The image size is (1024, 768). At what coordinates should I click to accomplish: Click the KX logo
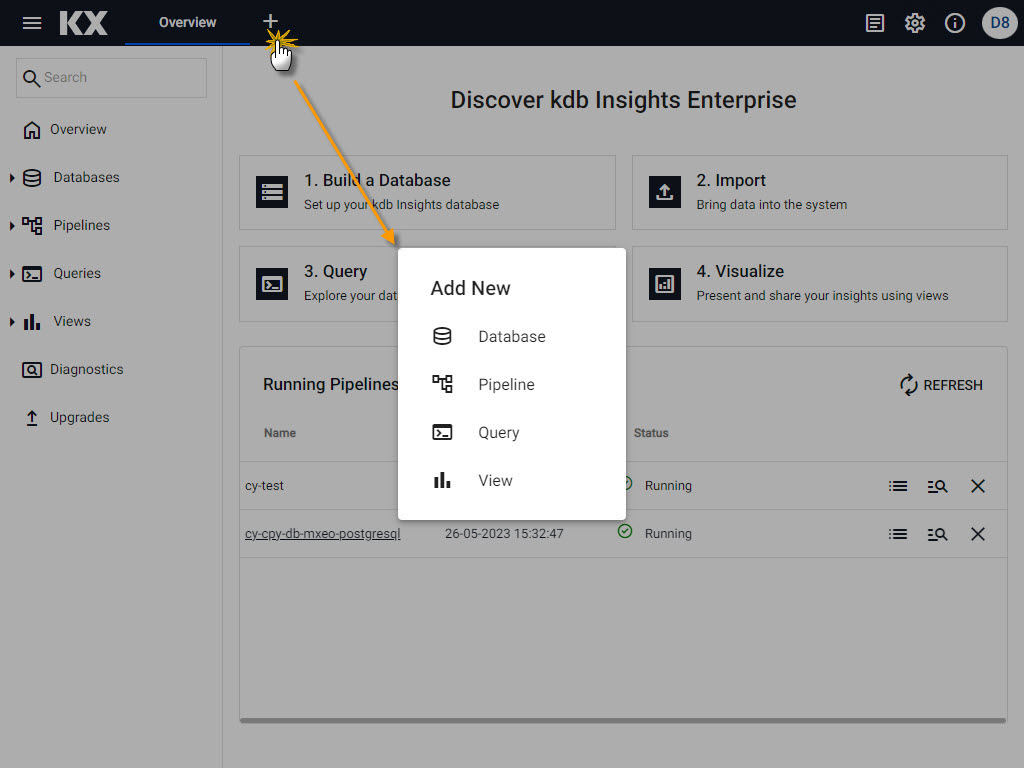(x=84, y=23)
